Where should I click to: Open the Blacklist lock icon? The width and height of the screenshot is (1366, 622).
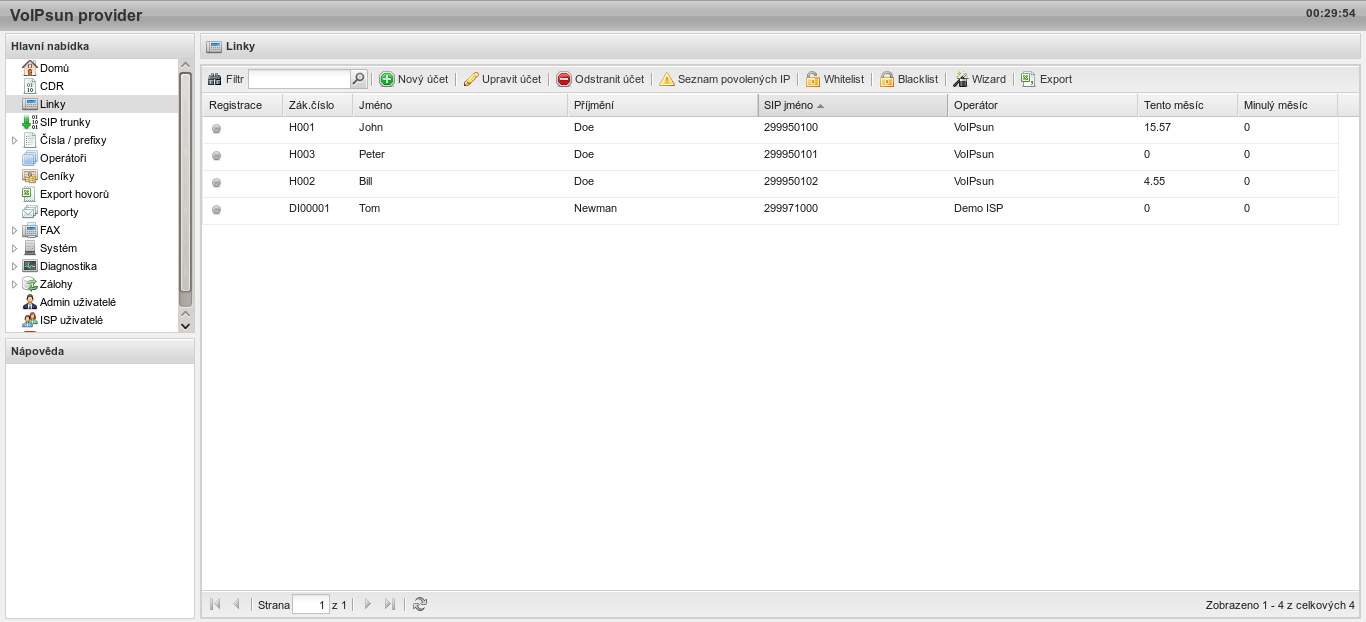coord(887,79)
